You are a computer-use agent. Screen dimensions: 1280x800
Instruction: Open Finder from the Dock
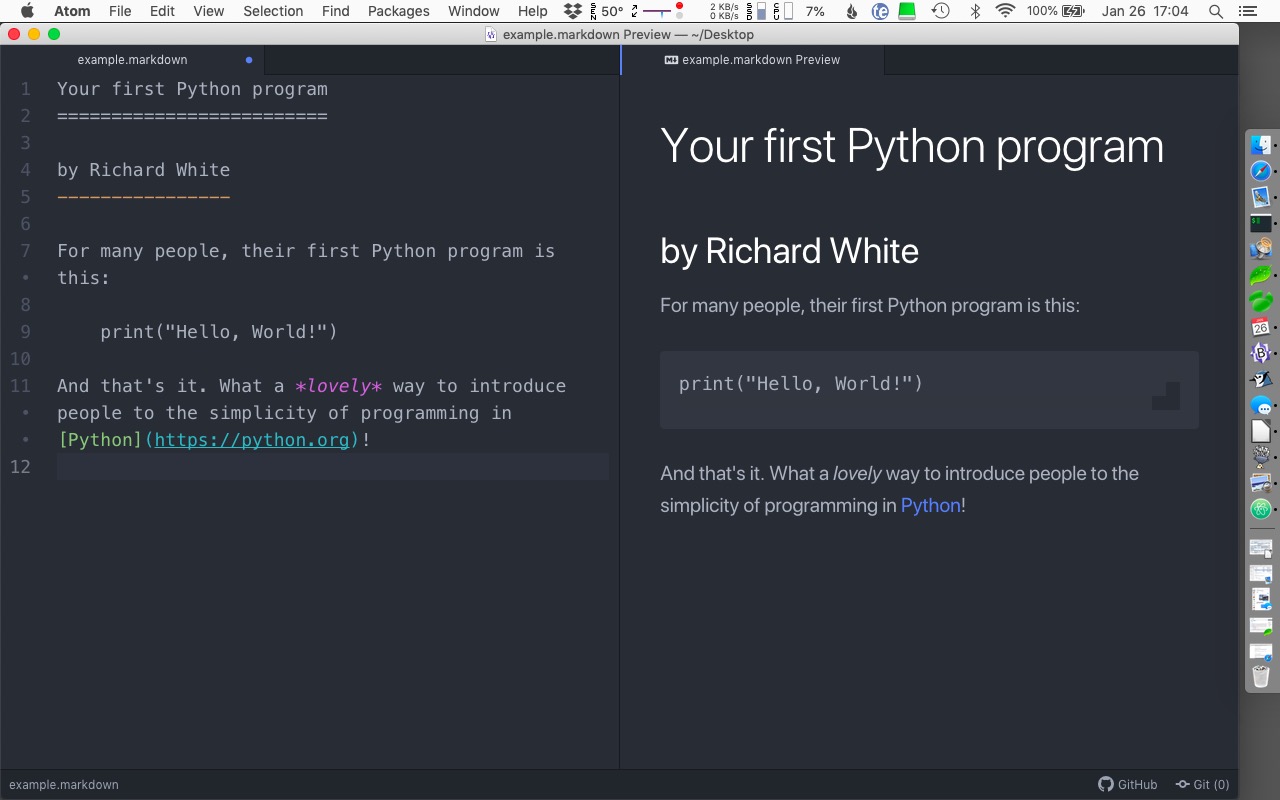[x=1260, y=144]
